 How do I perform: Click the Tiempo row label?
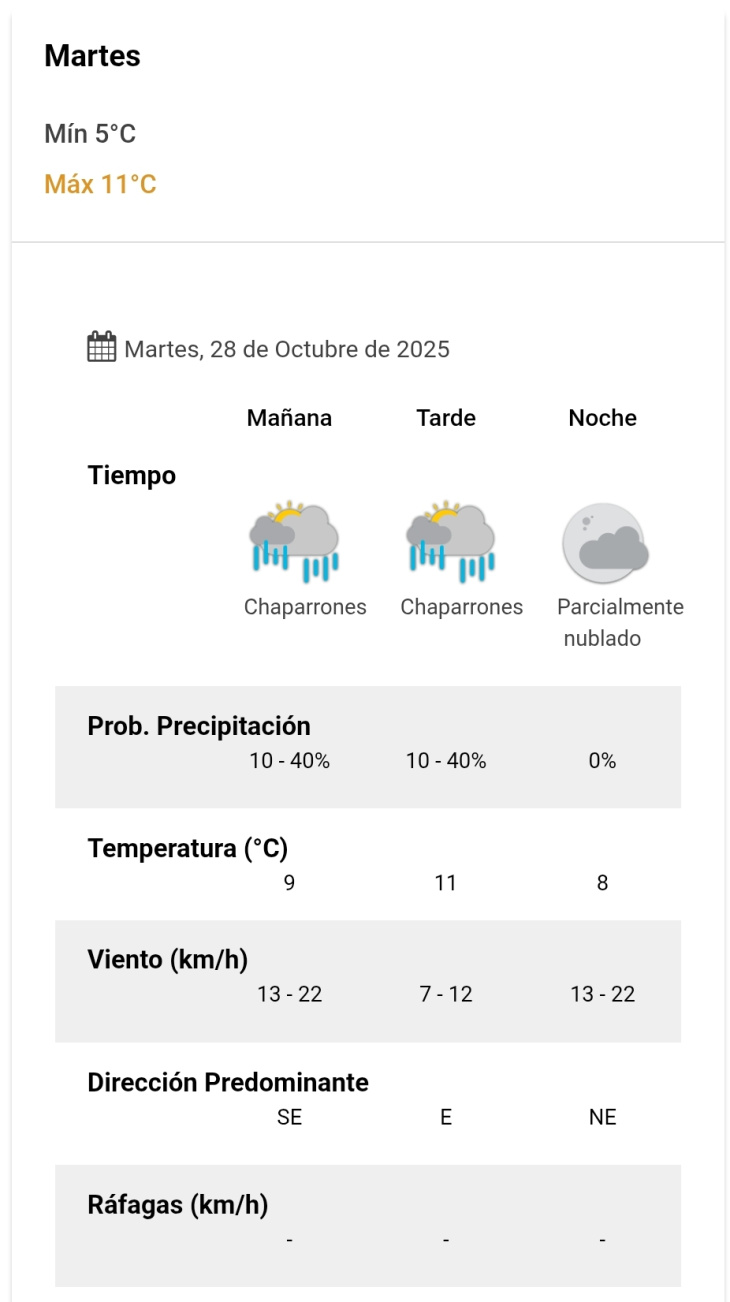tap(132, 476)
